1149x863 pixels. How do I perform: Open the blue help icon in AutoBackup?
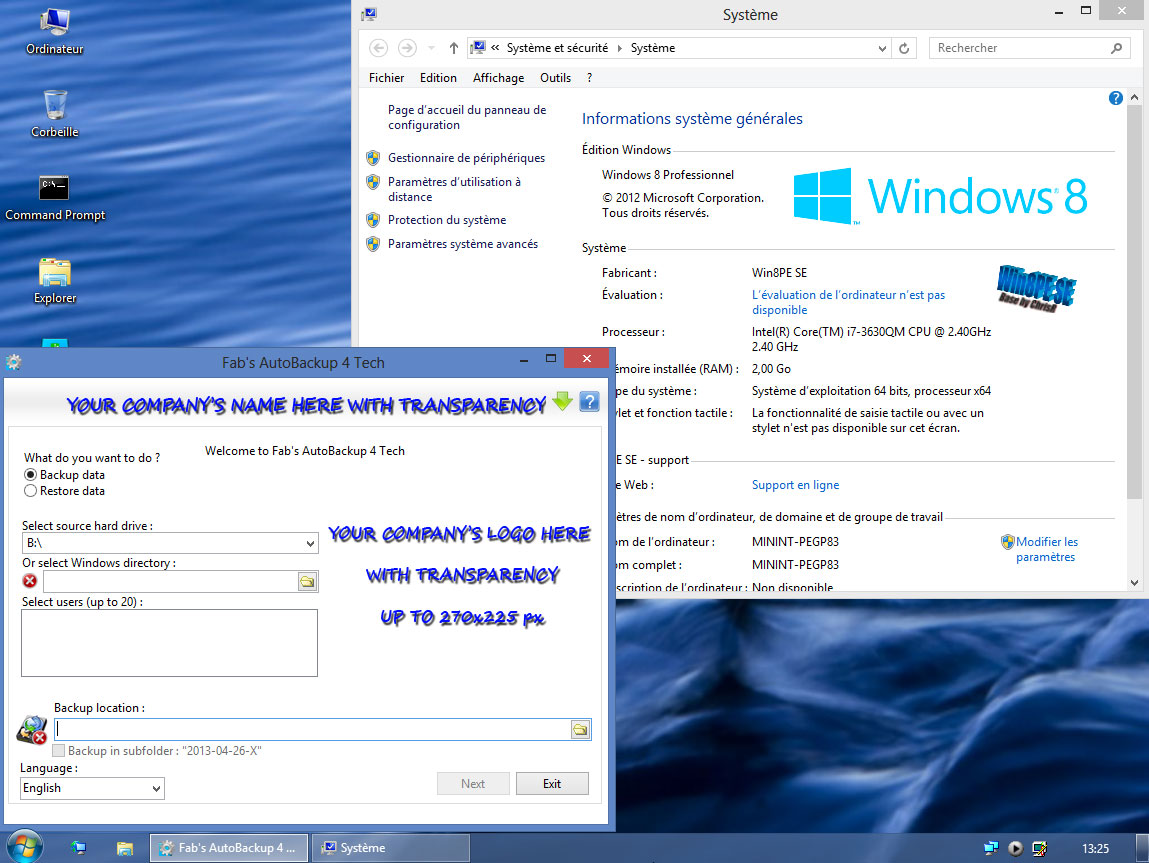tap(589, 401)
